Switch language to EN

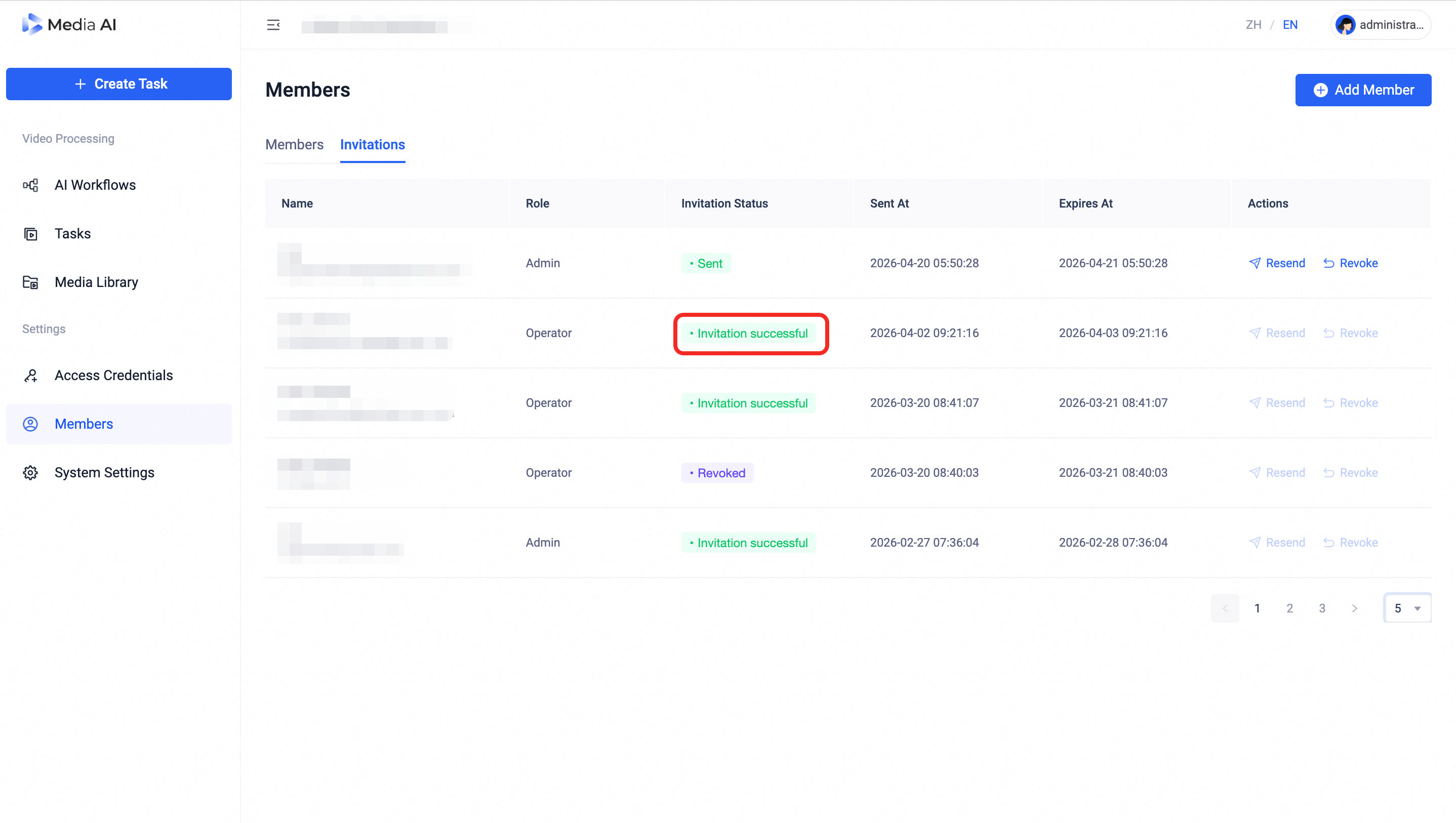click(1290, 25)
